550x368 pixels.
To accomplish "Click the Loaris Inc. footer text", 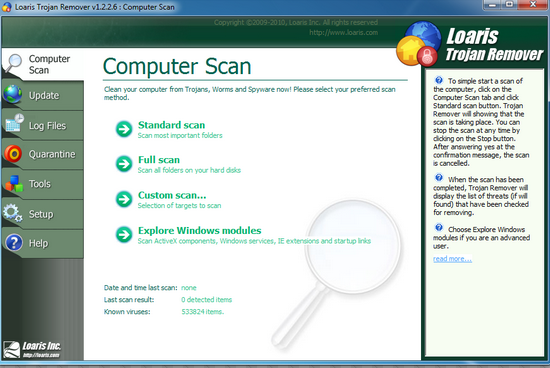I will point(41,346).
